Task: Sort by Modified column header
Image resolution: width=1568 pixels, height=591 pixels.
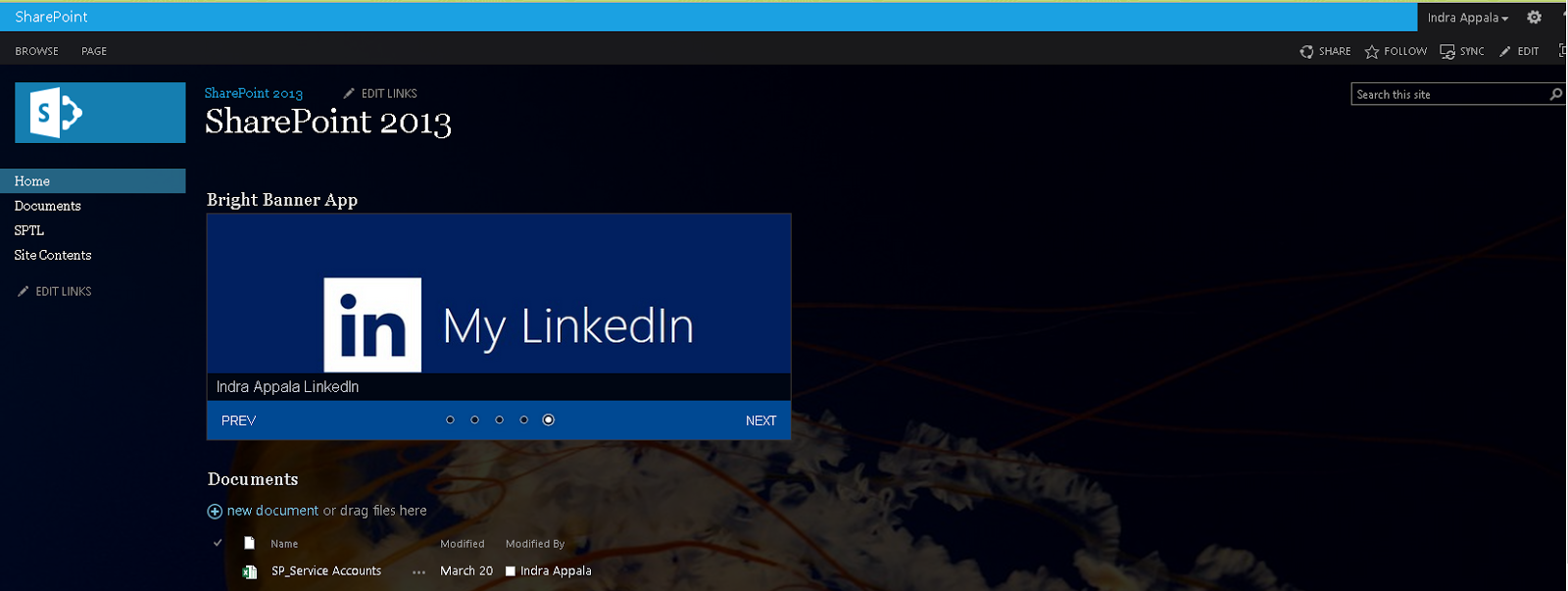Action: click(x=463, y=544)
